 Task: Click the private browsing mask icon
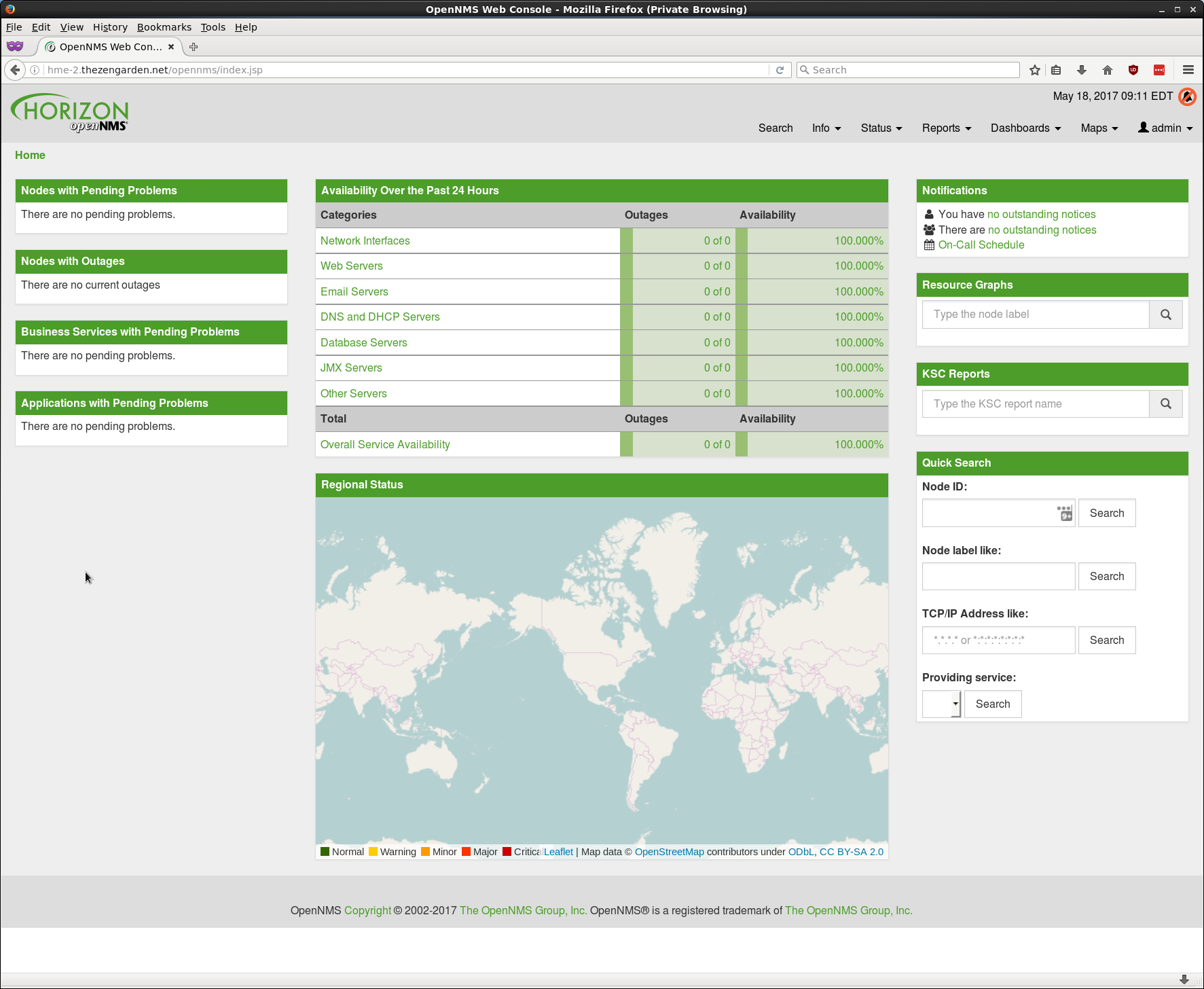[x=15, y=46]
